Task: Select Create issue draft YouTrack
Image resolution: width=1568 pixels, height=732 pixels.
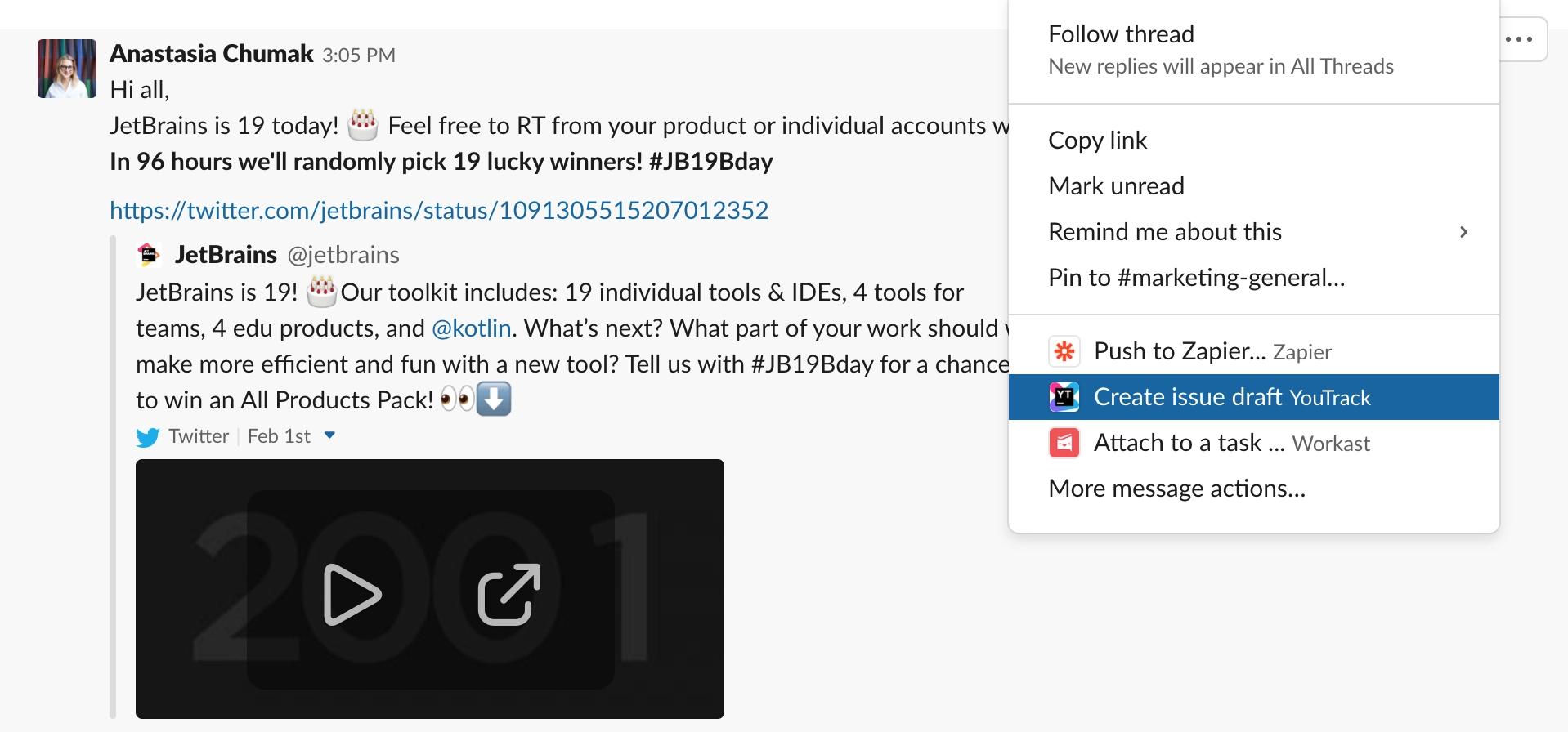Action: click(1254, 397)
